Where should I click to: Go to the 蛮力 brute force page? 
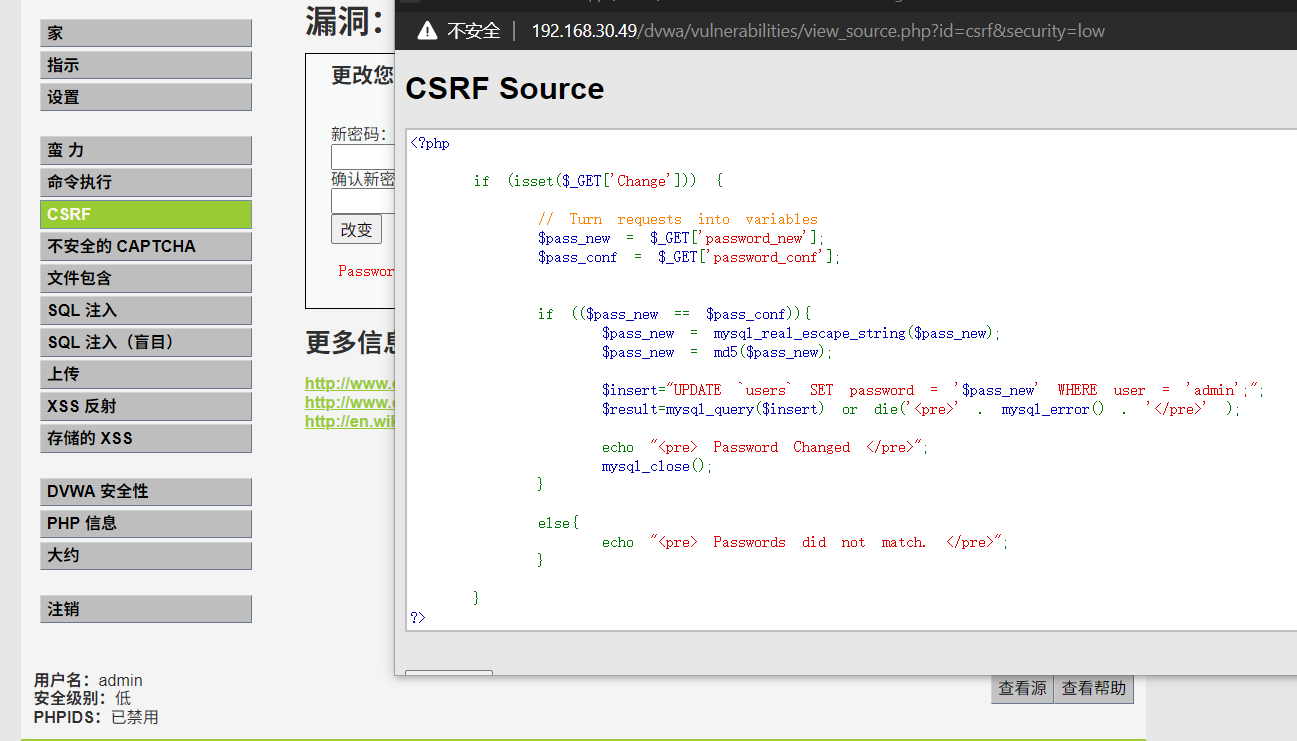pos(146,151)
